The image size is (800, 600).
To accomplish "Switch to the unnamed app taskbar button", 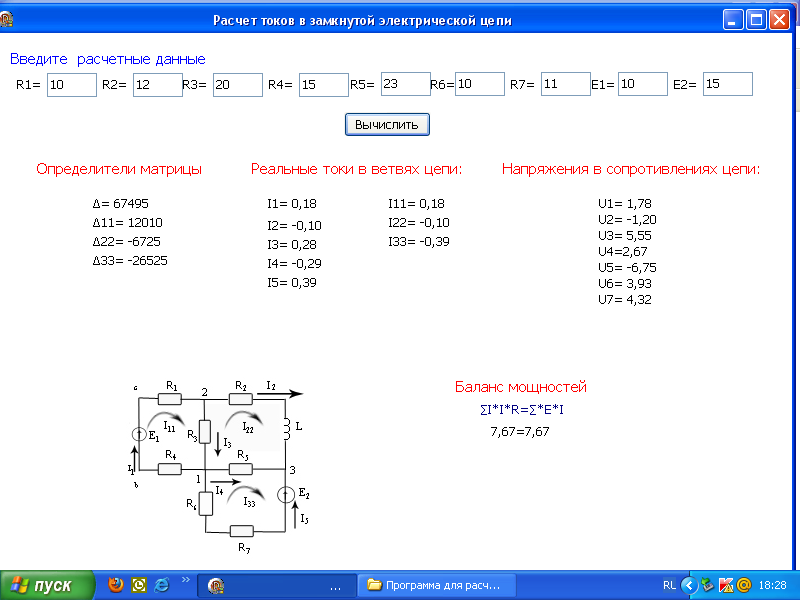I will (x=277, y=586).
